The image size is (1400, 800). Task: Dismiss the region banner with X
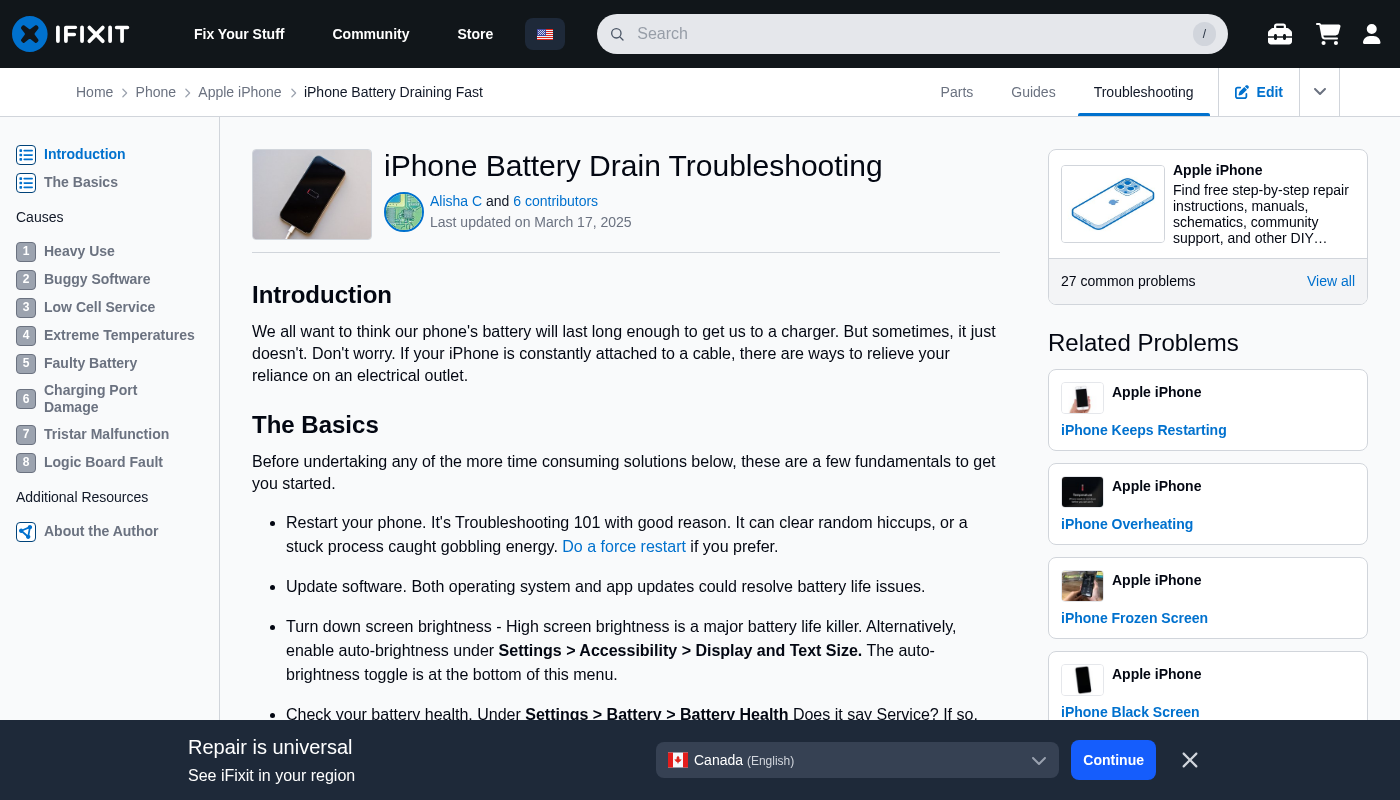pyautogui.click(x=1189, y=760)
